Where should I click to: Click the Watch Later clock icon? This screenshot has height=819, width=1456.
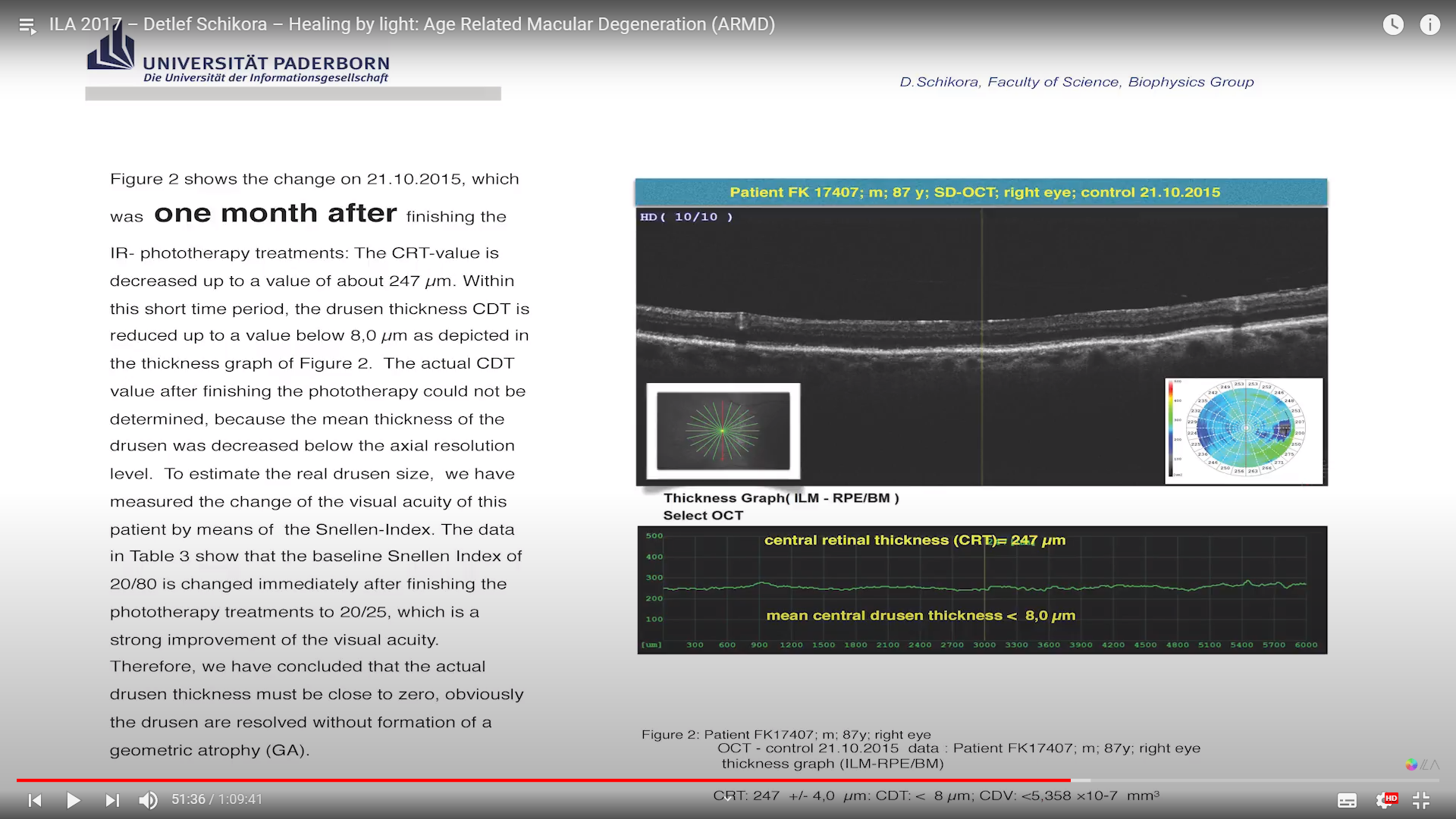[x=1393, y=25]
